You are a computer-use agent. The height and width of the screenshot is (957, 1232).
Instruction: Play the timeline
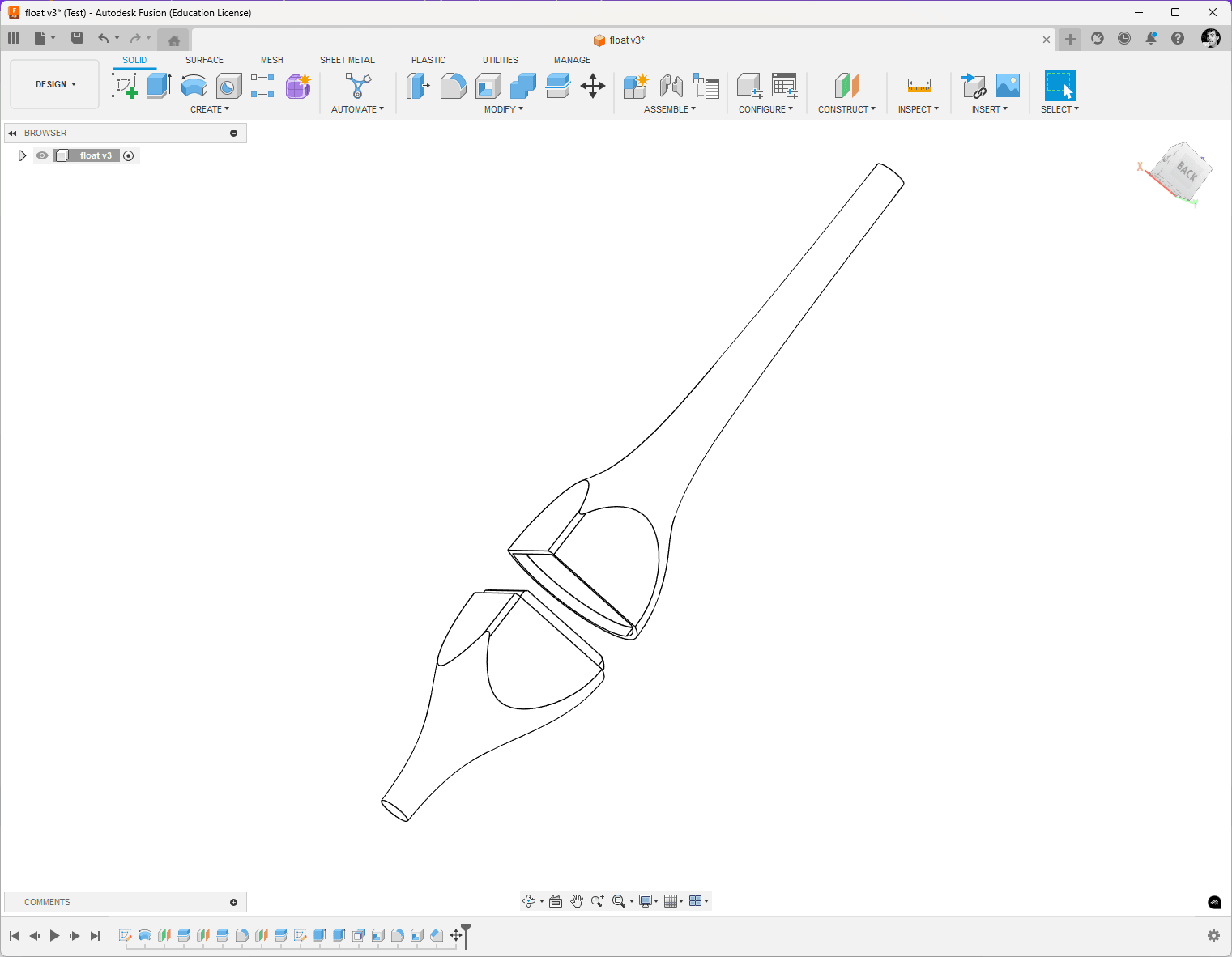coord(54,936)
